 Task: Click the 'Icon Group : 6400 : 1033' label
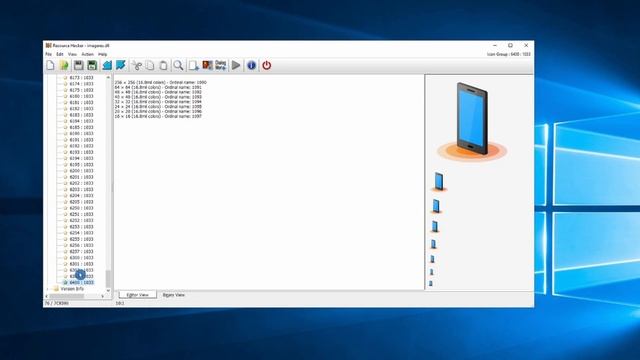click(x=509, y=54)
